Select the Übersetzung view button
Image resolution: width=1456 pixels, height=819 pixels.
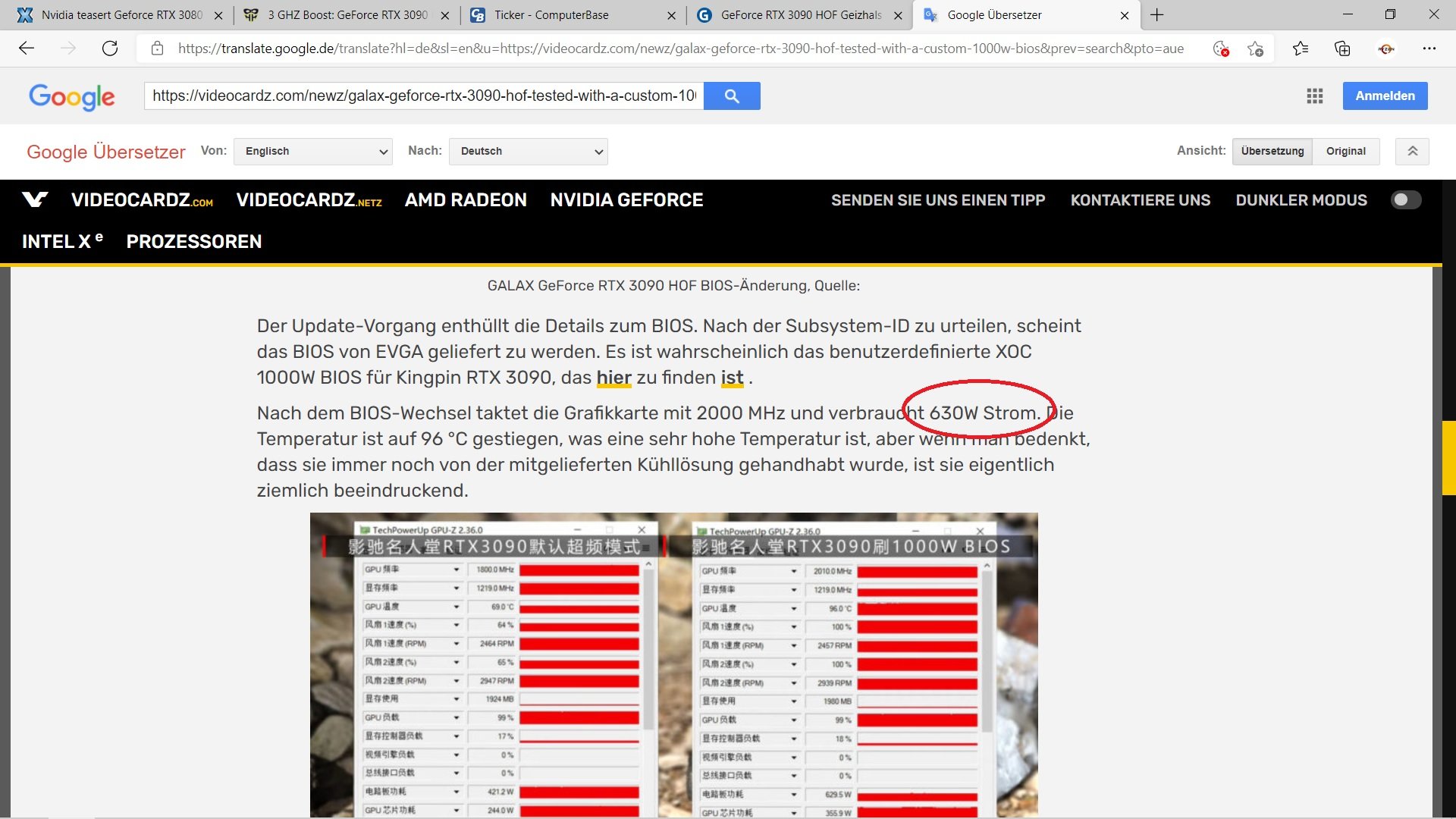tap(1272, 151)
